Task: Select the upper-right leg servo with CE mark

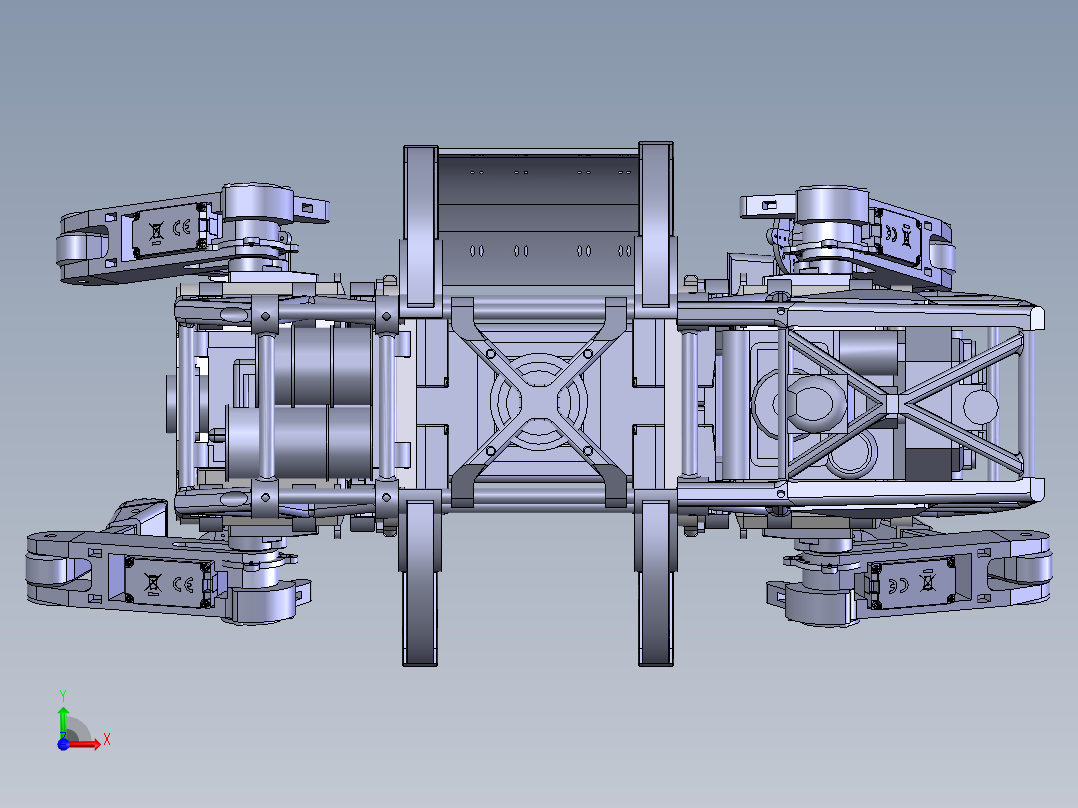Action: [900, 236]
